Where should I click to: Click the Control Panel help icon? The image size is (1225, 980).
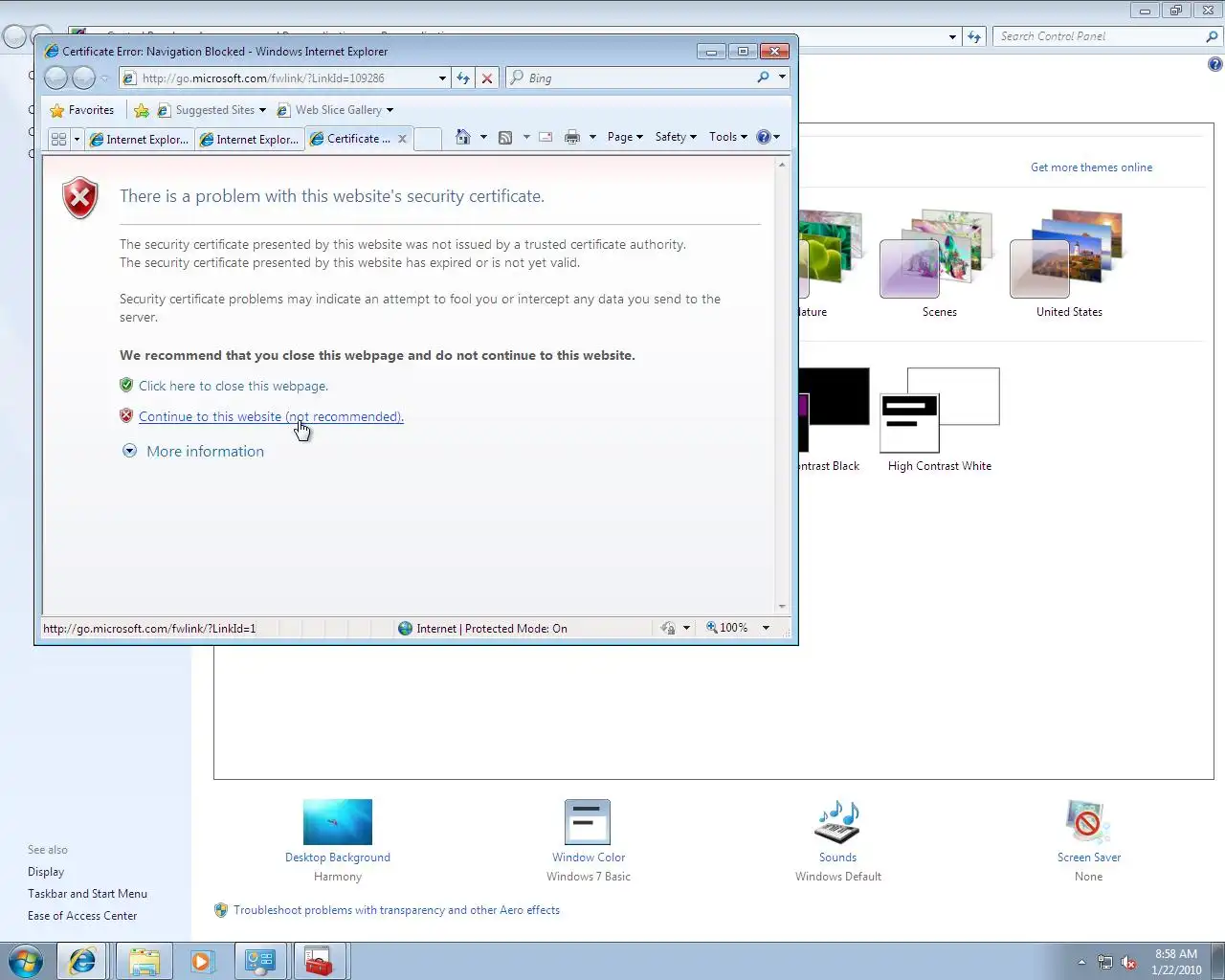pyautogui.click(x=1214, y=65)
